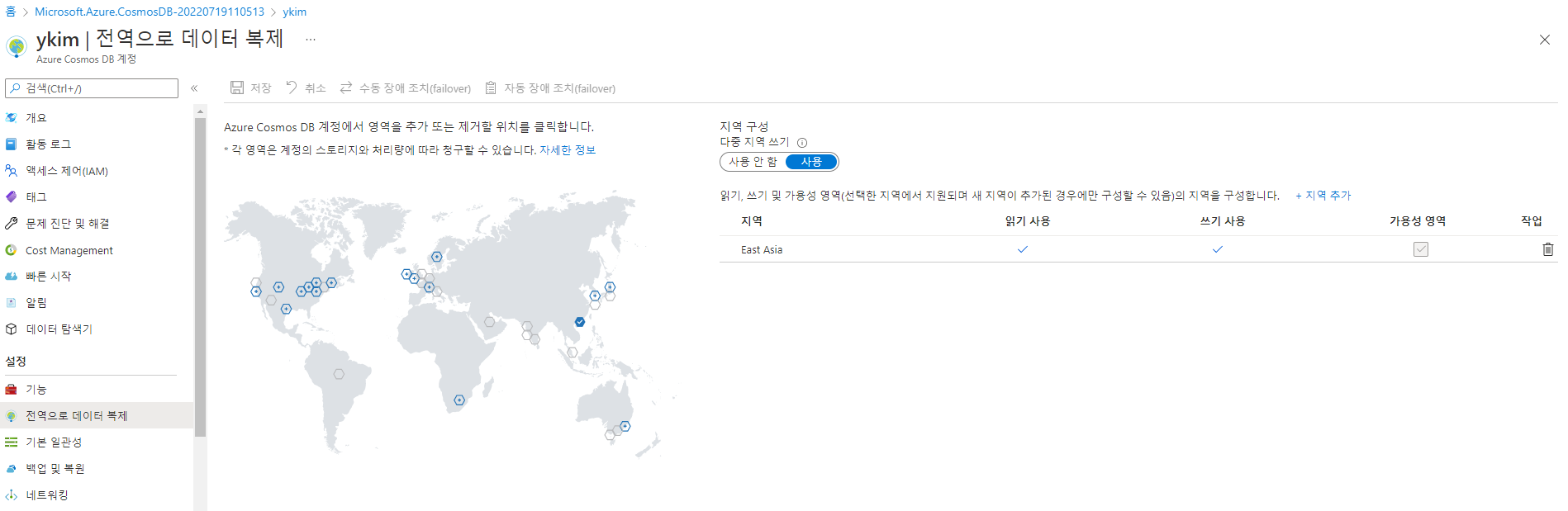Click East Asia region name
This screenshot has height=511, width=1568.
click(762, 249)
